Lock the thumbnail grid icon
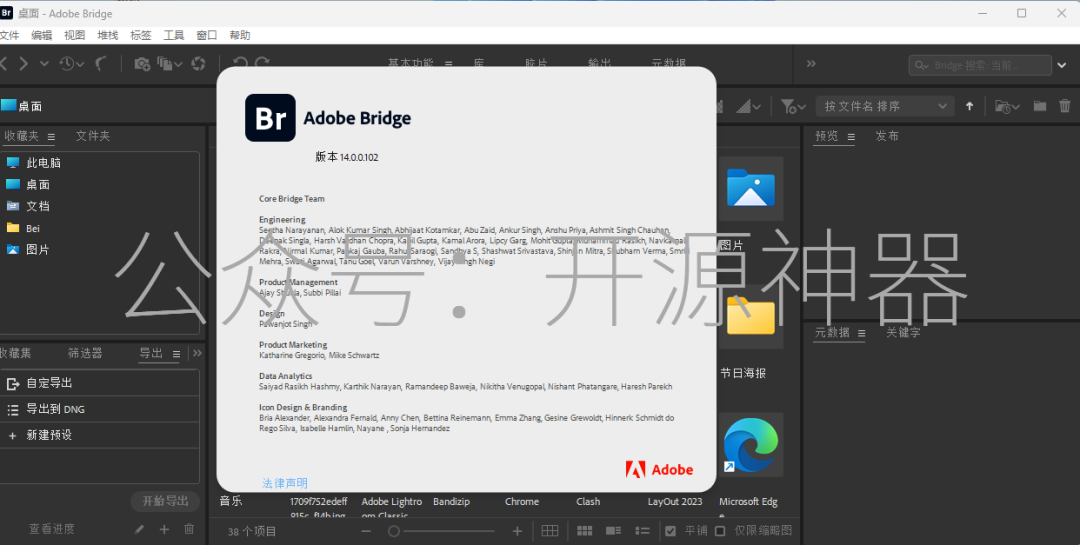The height and width of the screenshot is (545, 1080). point(550,531)
